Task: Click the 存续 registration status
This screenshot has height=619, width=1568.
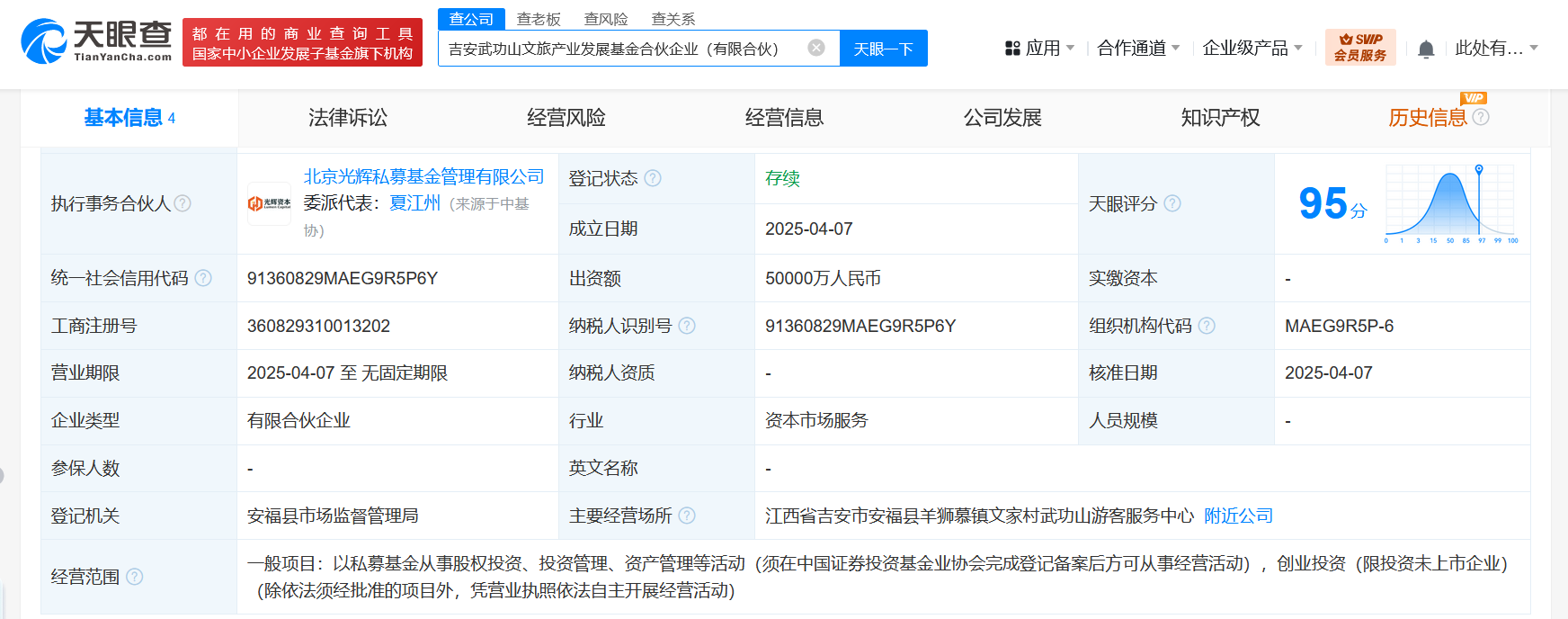Action: (783, 178)
